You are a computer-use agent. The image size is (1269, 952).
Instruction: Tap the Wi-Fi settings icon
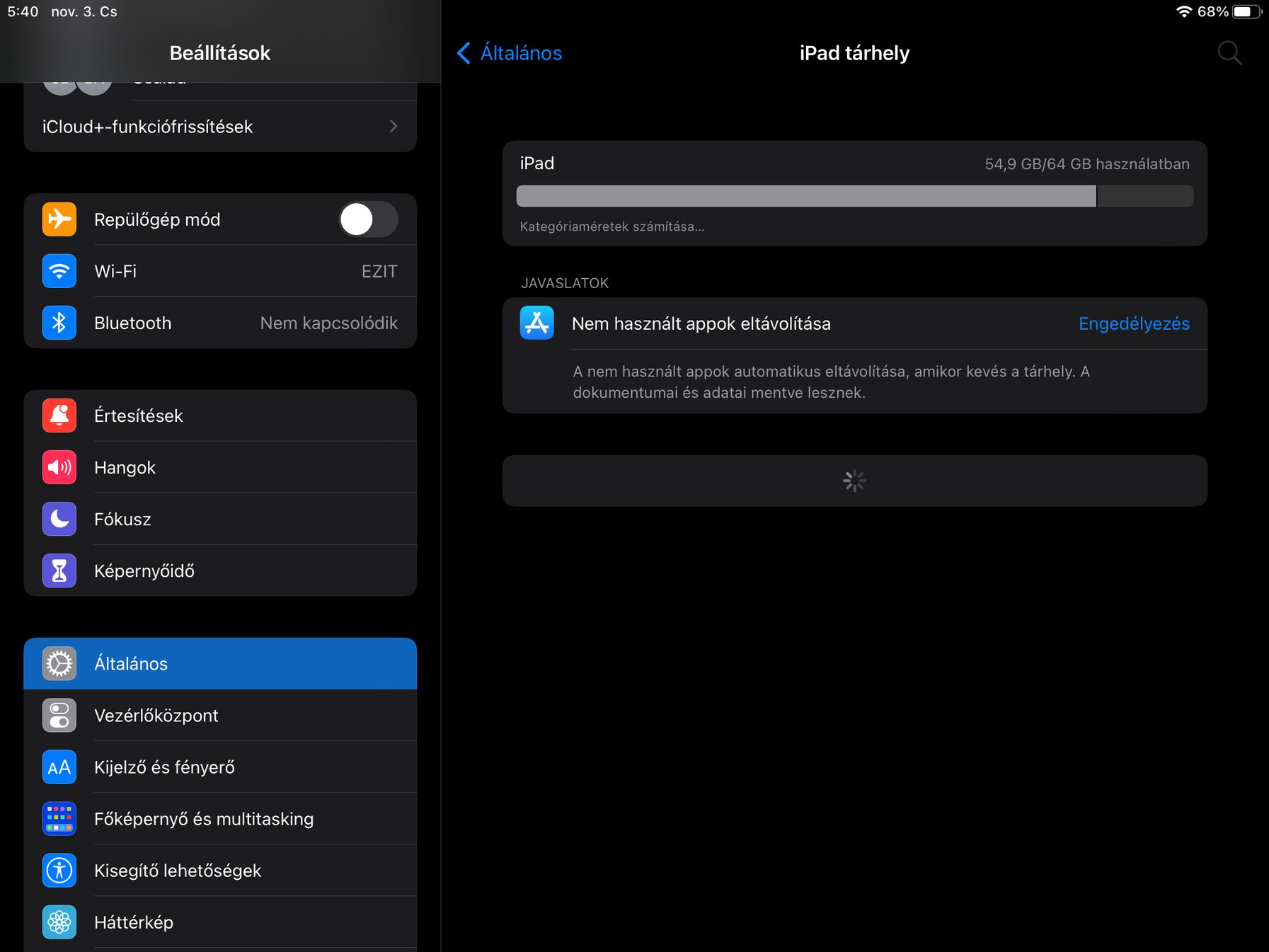(59, 271)
